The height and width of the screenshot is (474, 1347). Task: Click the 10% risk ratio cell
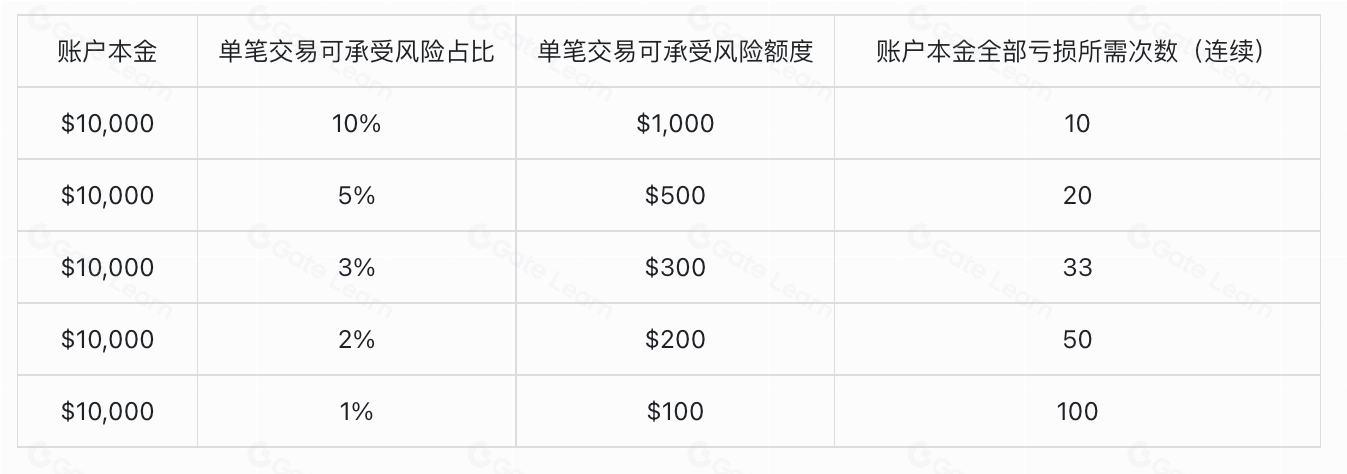(x=356, y=123)
